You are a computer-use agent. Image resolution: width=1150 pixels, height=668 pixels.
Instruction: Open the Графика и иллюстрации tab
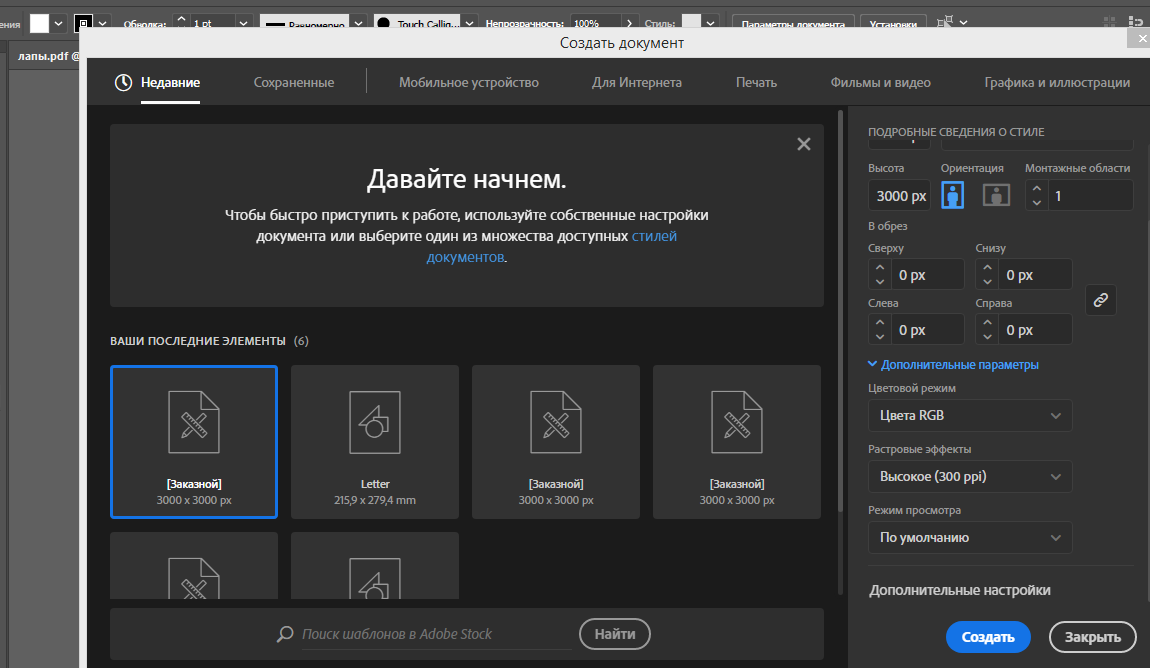1057,83
